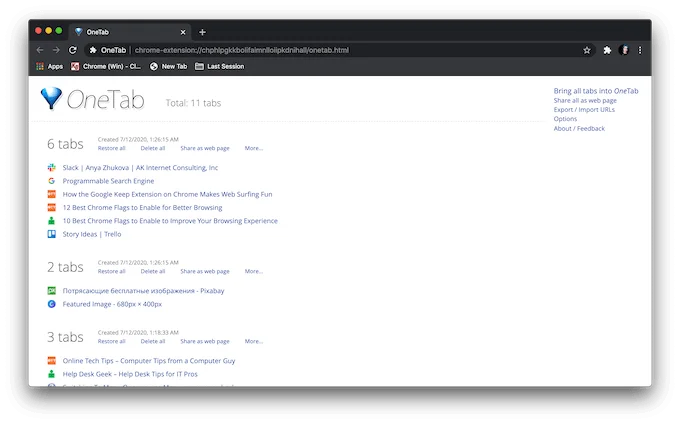Click the address bar URL field
The height and width of the screenshot is (424, 680).
tap(334, 50)
